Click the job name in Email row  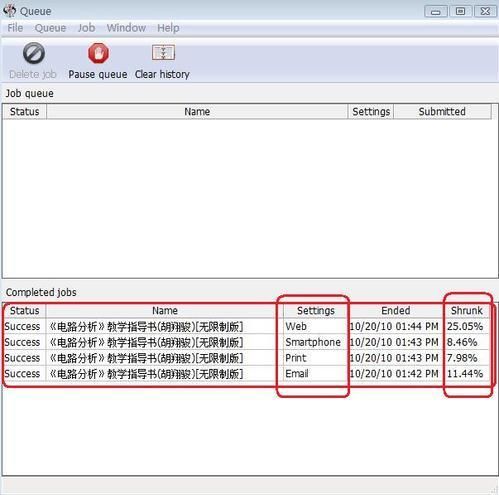[146, 374]
